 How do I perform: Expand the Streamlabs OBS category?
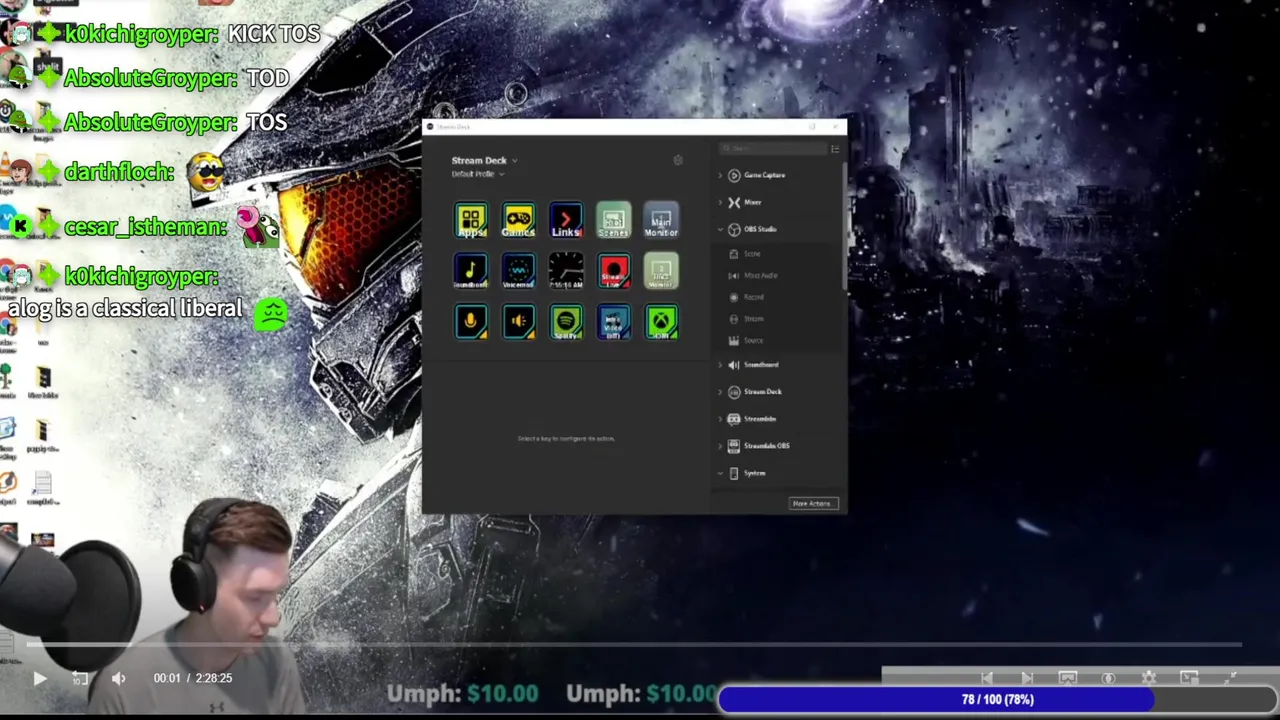(720, 446)
